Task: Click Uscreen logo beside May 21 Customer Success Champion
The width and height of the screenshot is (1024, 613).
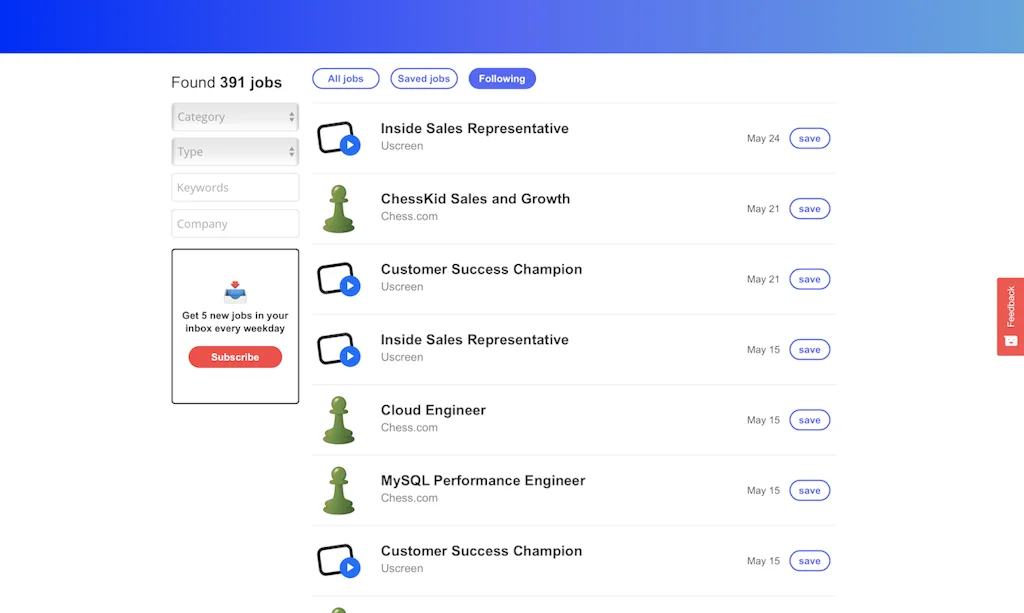Action: point(338,280)
